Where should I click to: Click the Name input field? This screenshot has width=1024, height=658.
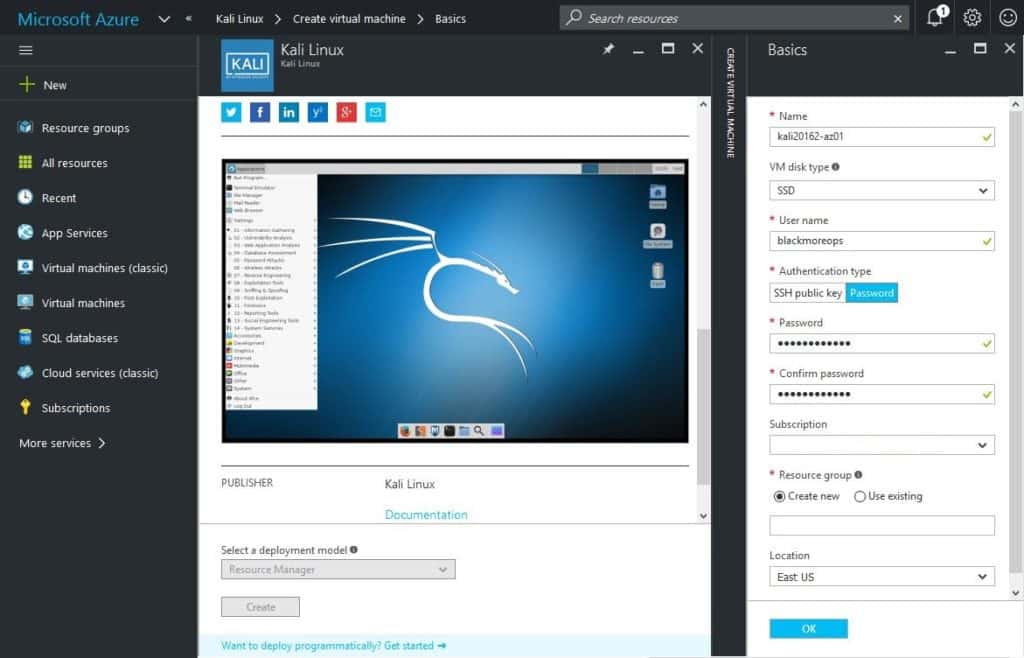pyautogui.click(x=882, y=136)
